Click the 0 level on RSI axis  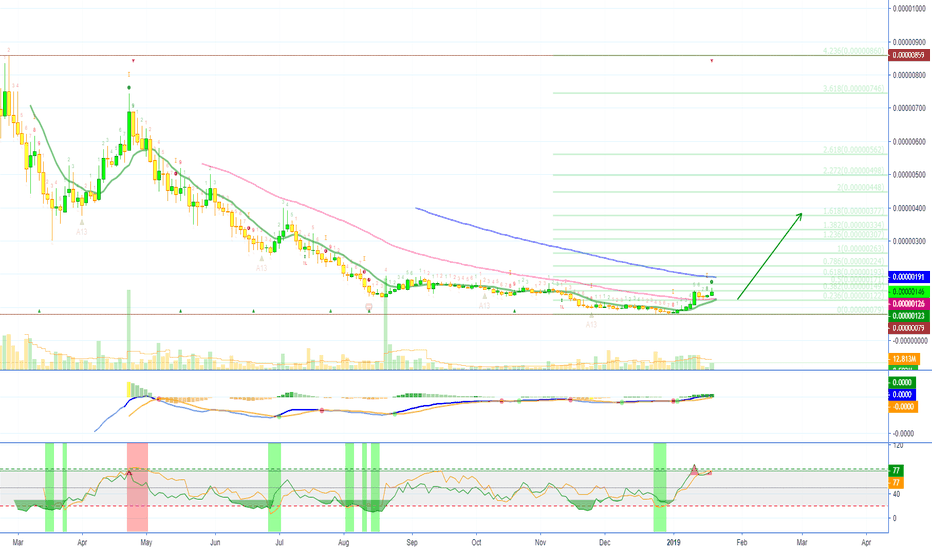tap(895, 518)
